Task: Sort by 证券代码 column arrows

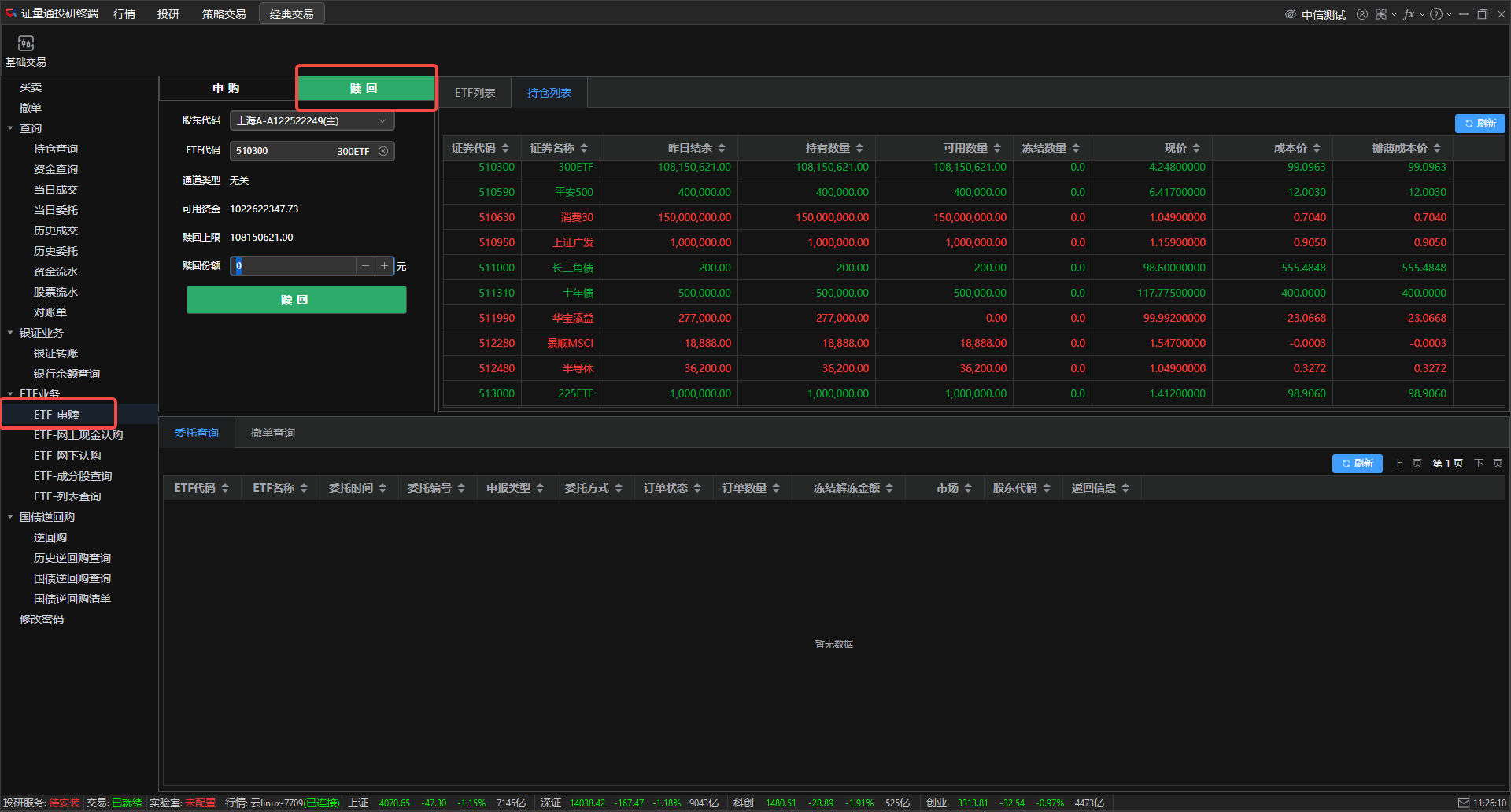Action: pyautogui.click(x=505, y=148)
